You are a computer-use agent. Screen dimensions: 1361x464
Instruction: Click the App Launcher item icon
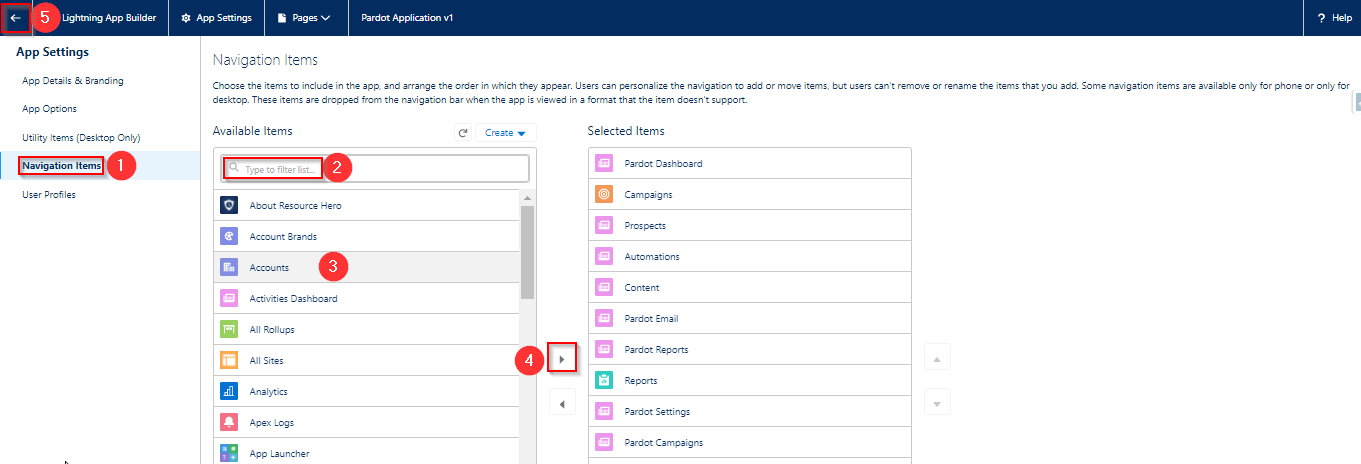click(229, 453)
